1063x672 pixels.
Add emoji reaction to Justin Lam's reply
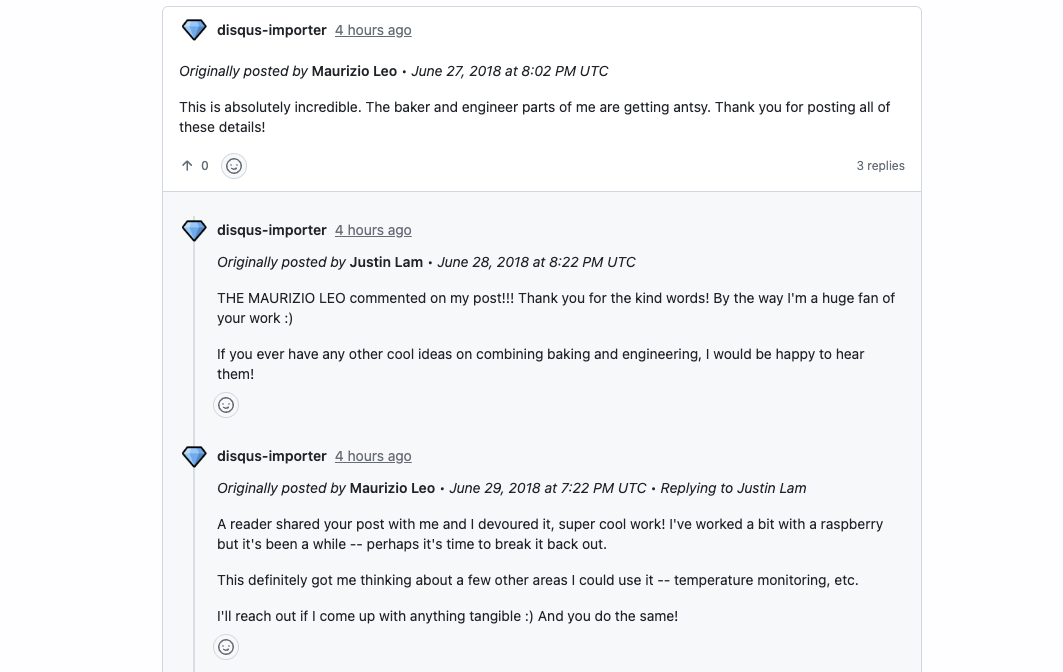(226, 405)
